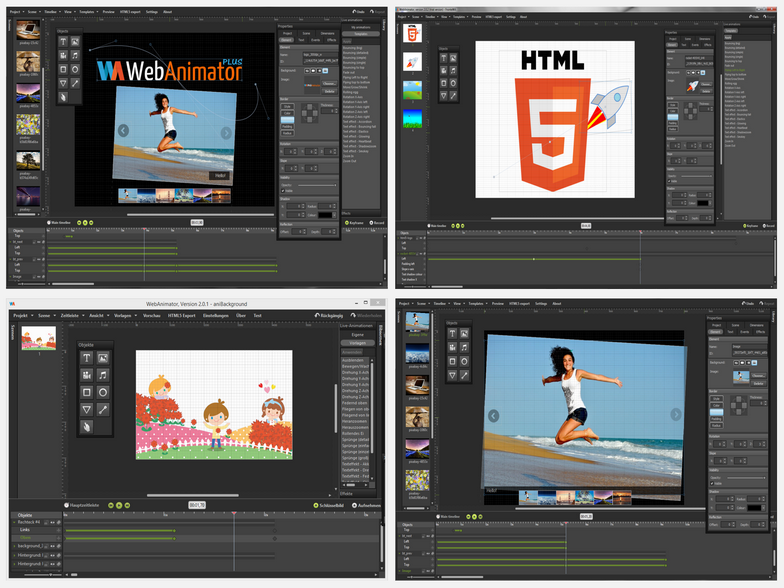
Task: Select the hand tool in Objekte palette
Action: (x=86, y=427)
